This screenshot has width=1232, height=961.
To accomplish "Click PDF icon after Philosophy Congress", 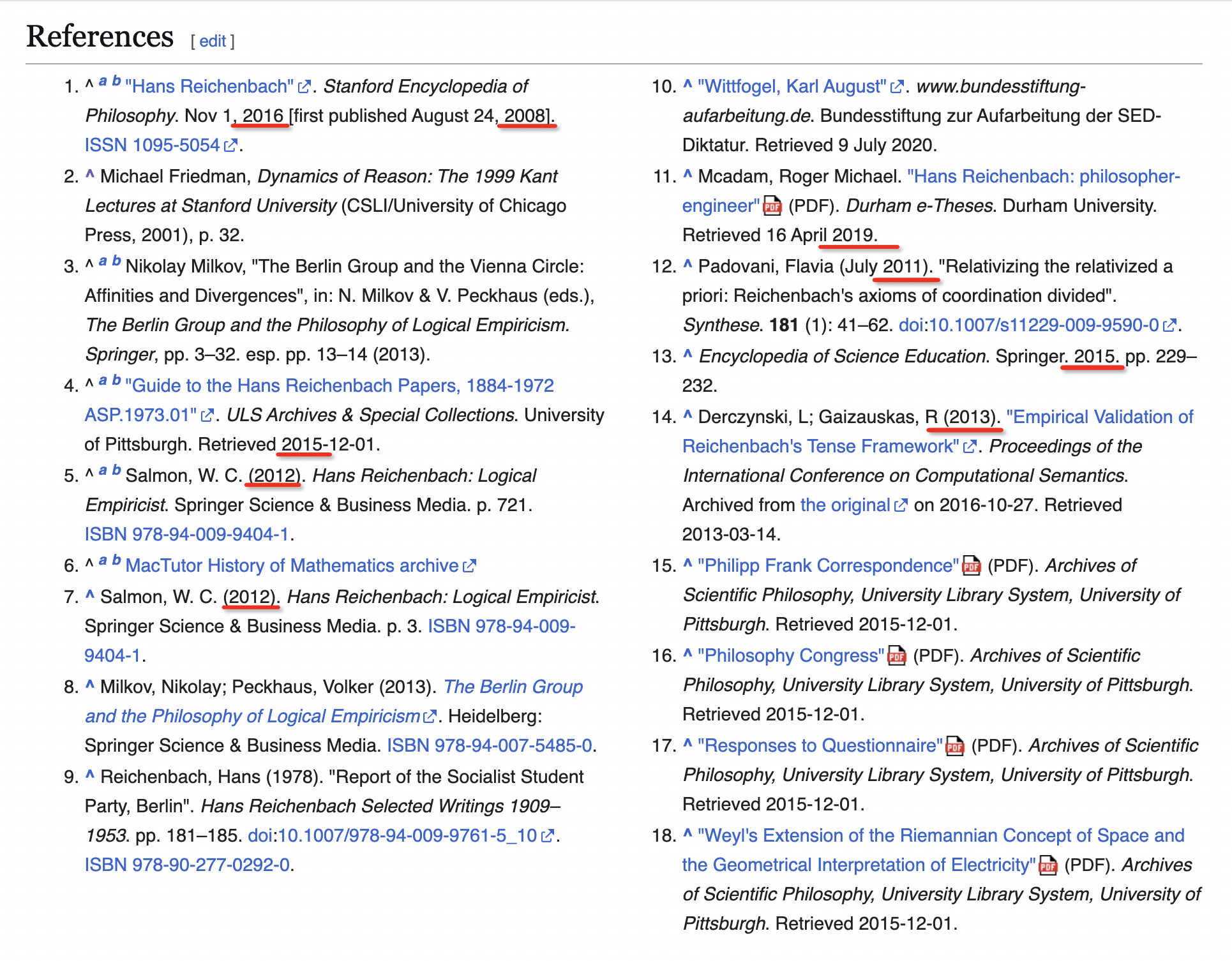I will pos(898,655).
